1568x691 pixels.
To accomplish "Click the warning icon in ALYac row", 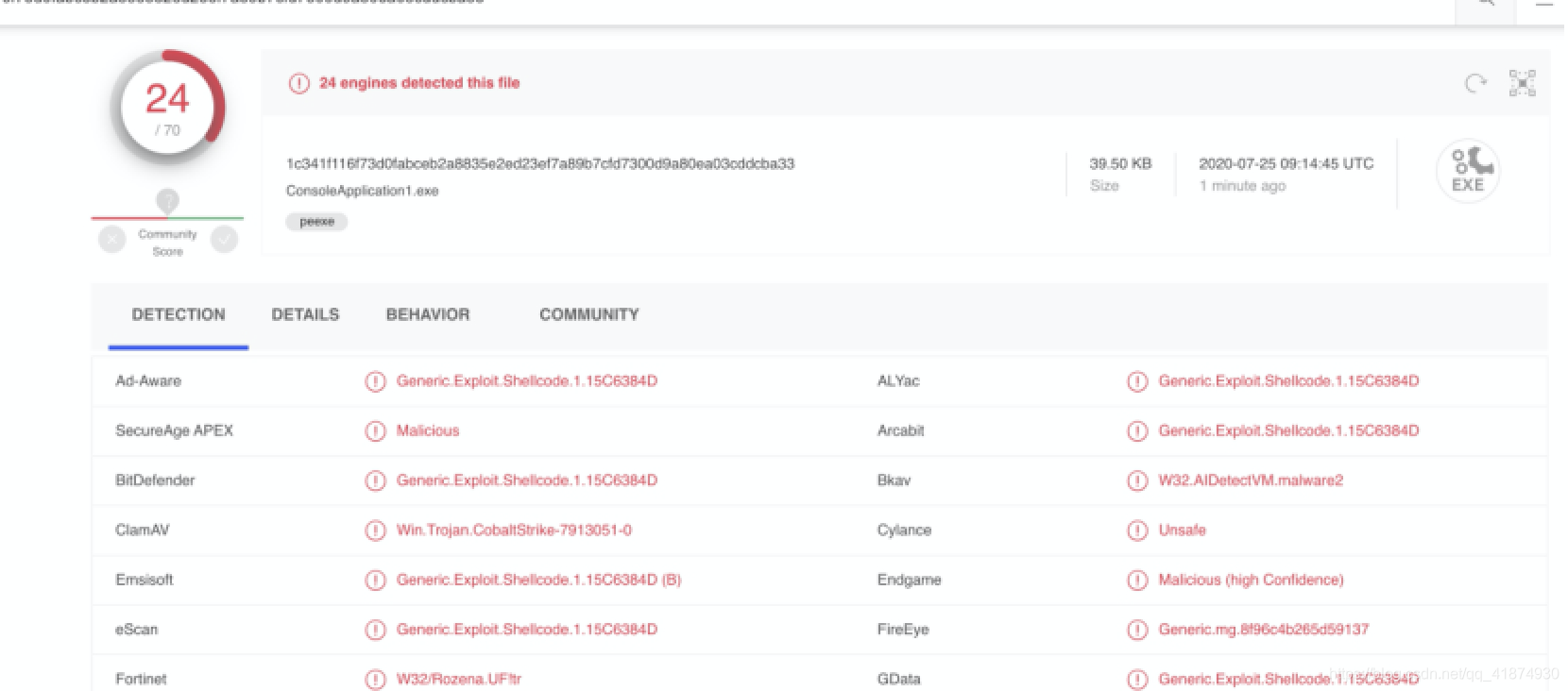I will pyautogui.click(x=1137, y=381).
